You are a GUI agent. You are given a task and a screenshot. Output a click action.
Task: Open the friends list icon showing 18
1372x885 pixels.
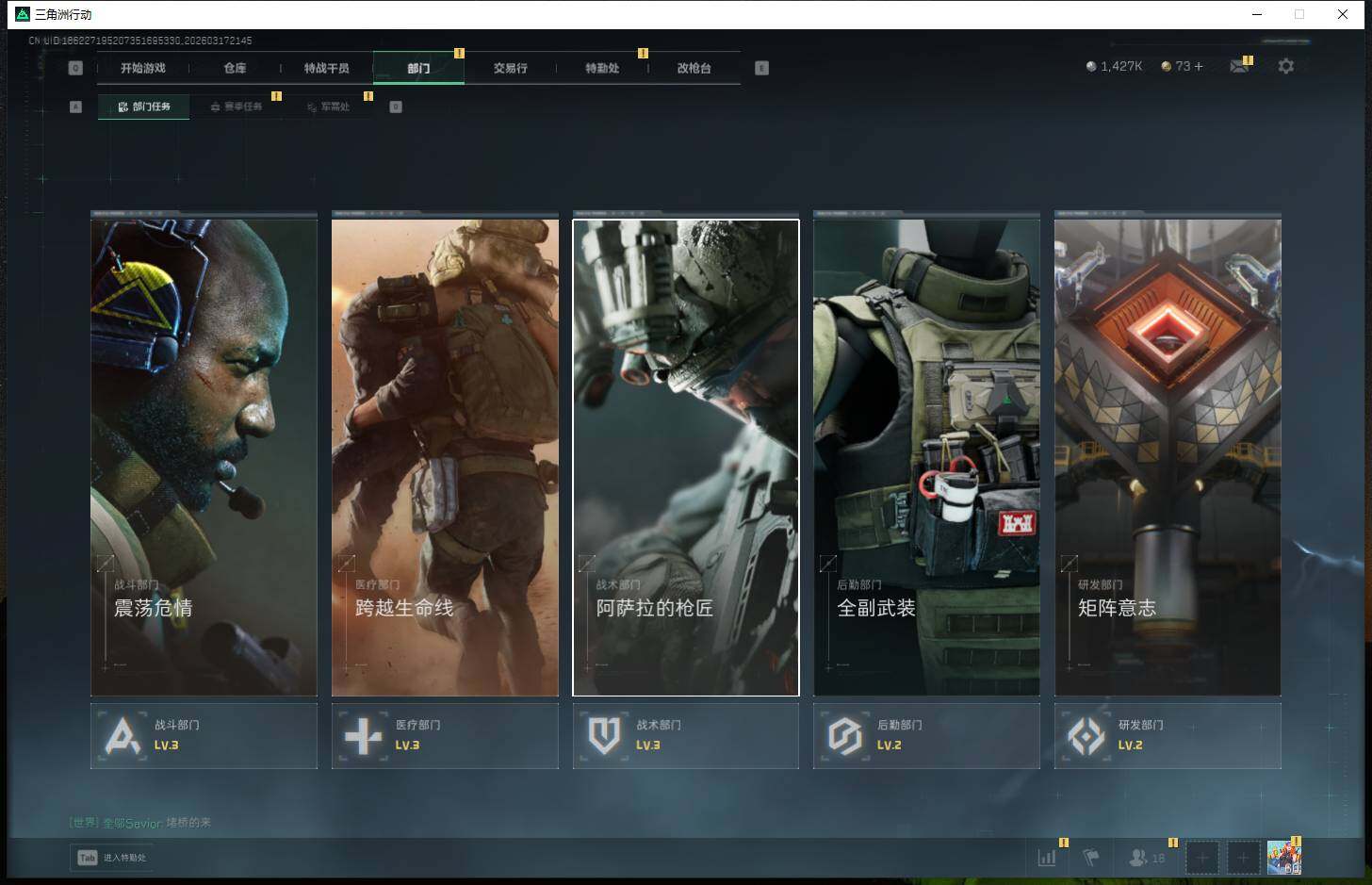click(x=1147, y=858)
